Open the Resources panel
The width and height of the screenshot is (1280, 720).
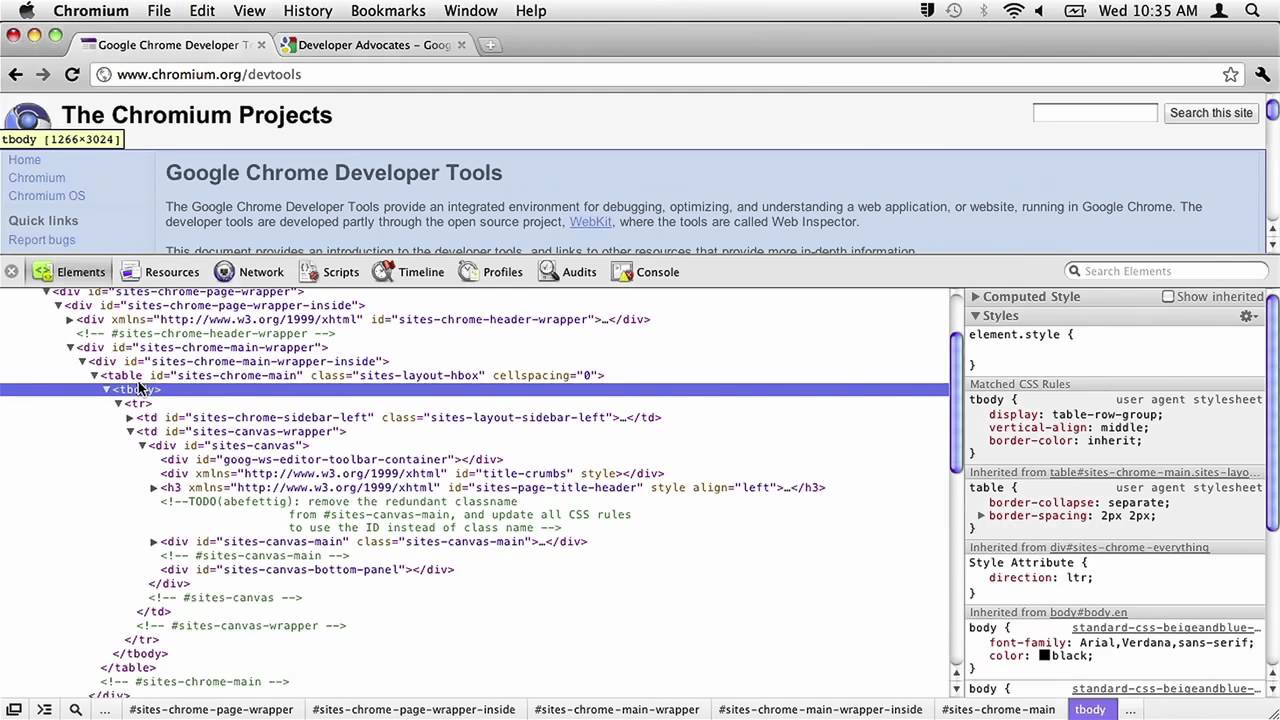tap(160, 272)
